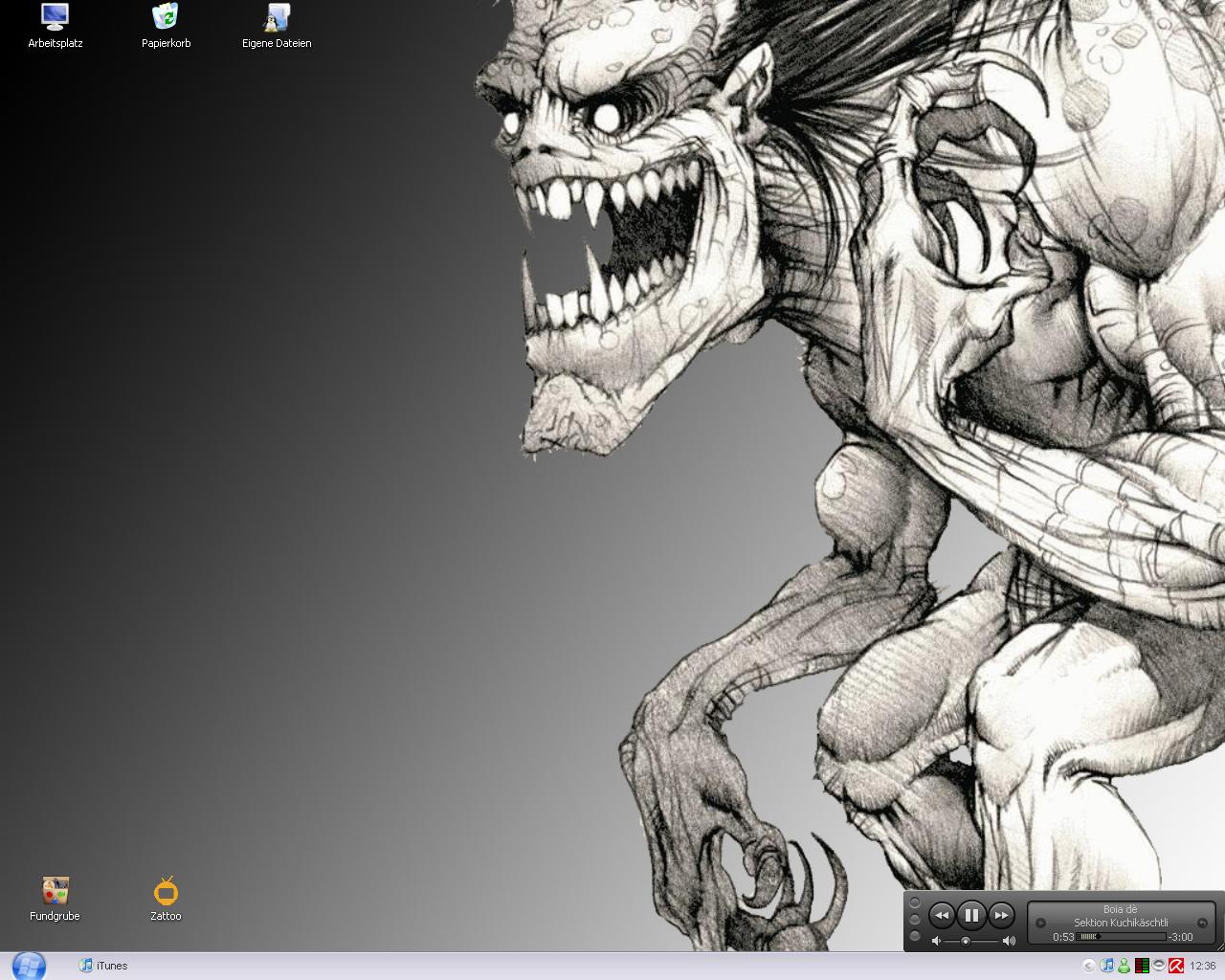Click the 12:36 taskbar clock

click(x=1203, y=966)
